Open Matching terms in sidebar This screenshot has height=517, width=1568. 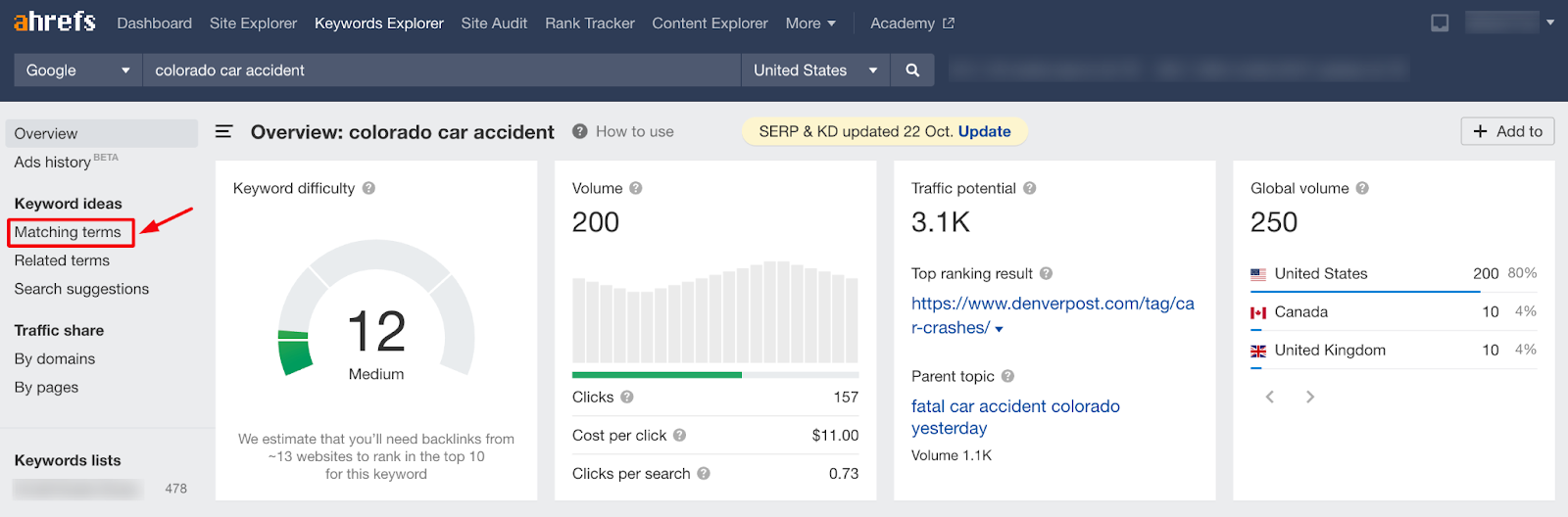pyautogui.click(x=68, y=232)
